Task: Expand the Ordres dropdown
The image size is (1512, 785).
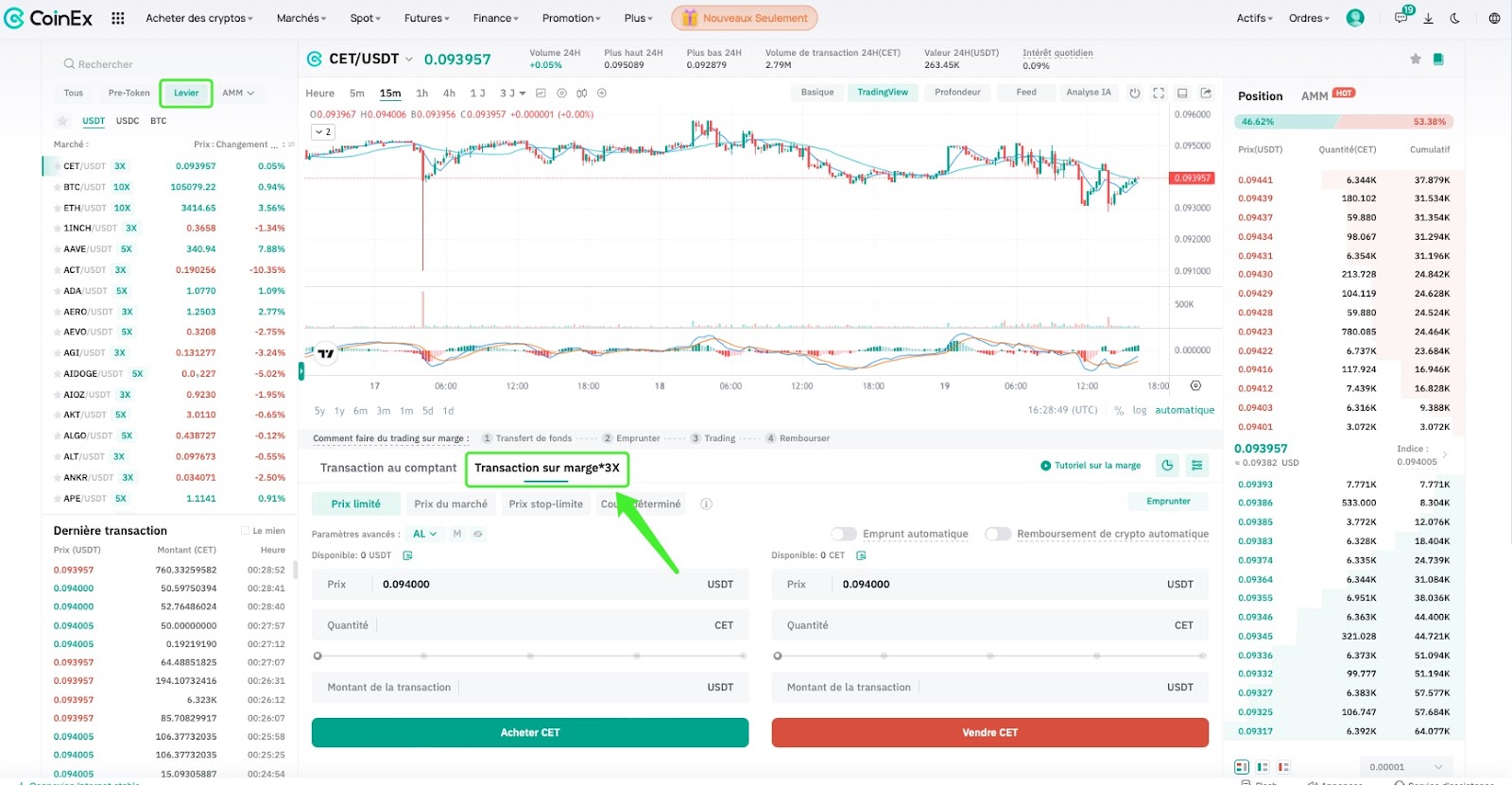Action: click(x=1310, y=18)
